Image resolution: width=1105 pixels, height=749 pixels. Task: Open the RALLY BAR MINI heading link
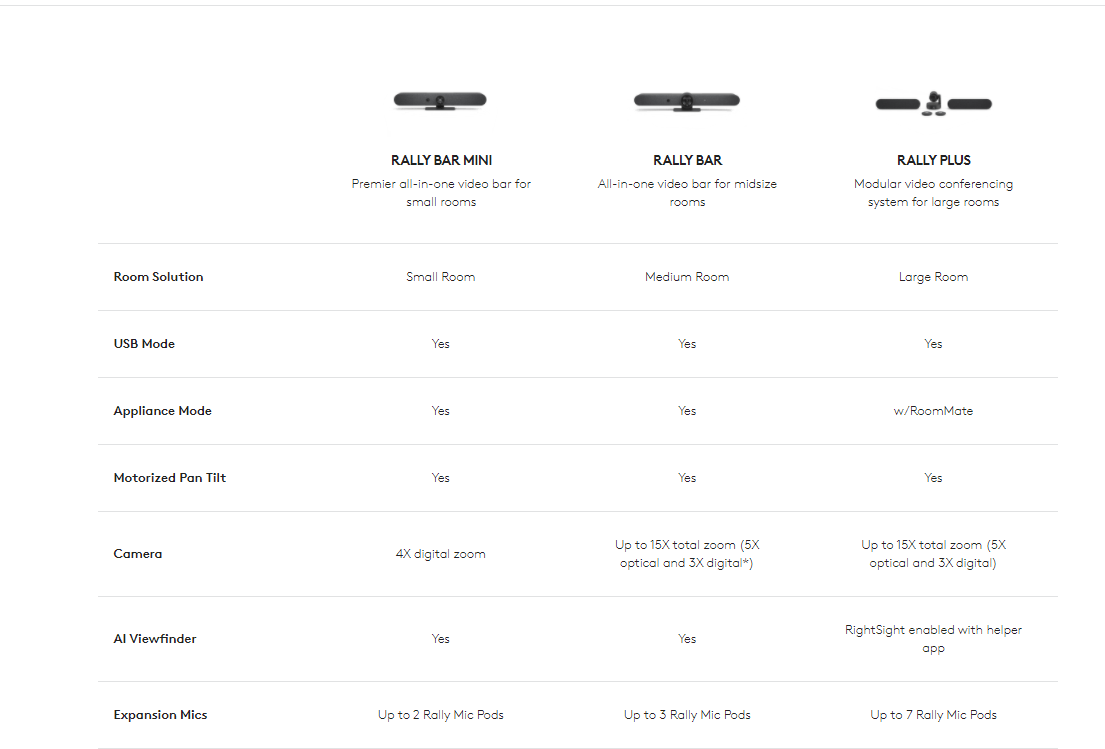click(441, 160)
